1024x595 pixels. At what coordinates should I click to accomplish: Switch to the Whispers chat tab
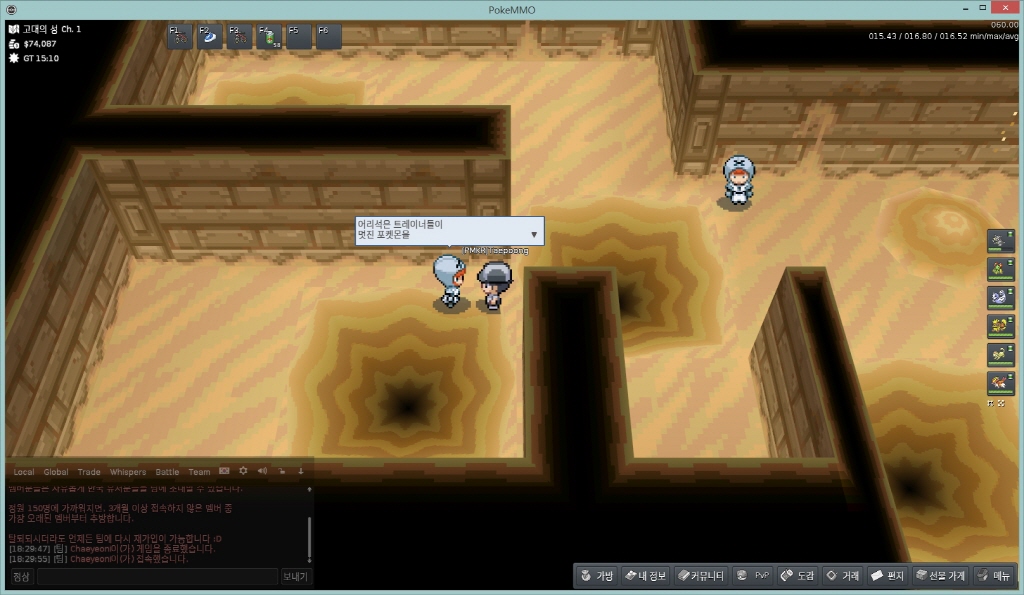pyautogui.click(x=127, y=472)
